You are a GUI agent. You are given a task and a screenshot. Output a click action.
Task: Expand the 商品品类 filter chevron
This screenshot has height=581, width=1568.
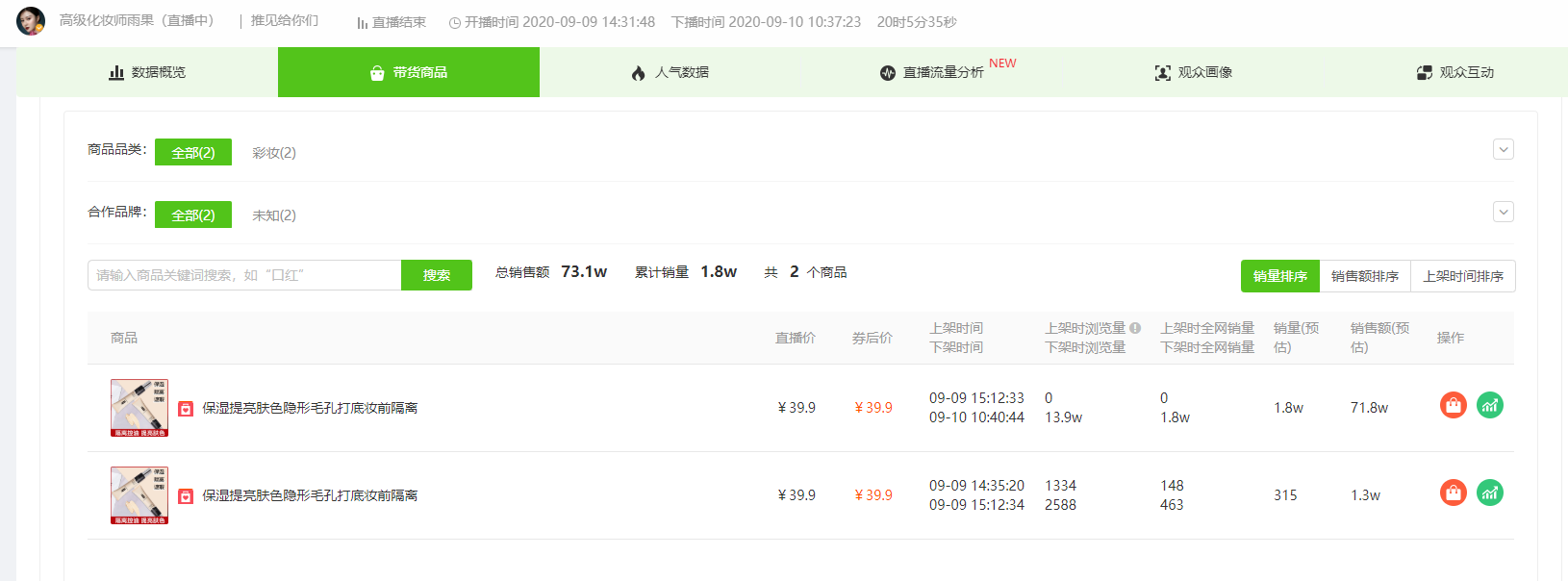(x=1504, y=149)
